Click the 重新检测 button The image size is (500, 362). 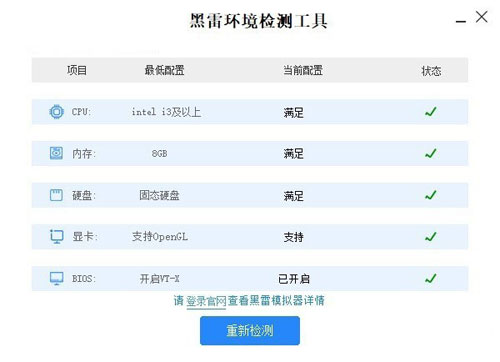250,330
